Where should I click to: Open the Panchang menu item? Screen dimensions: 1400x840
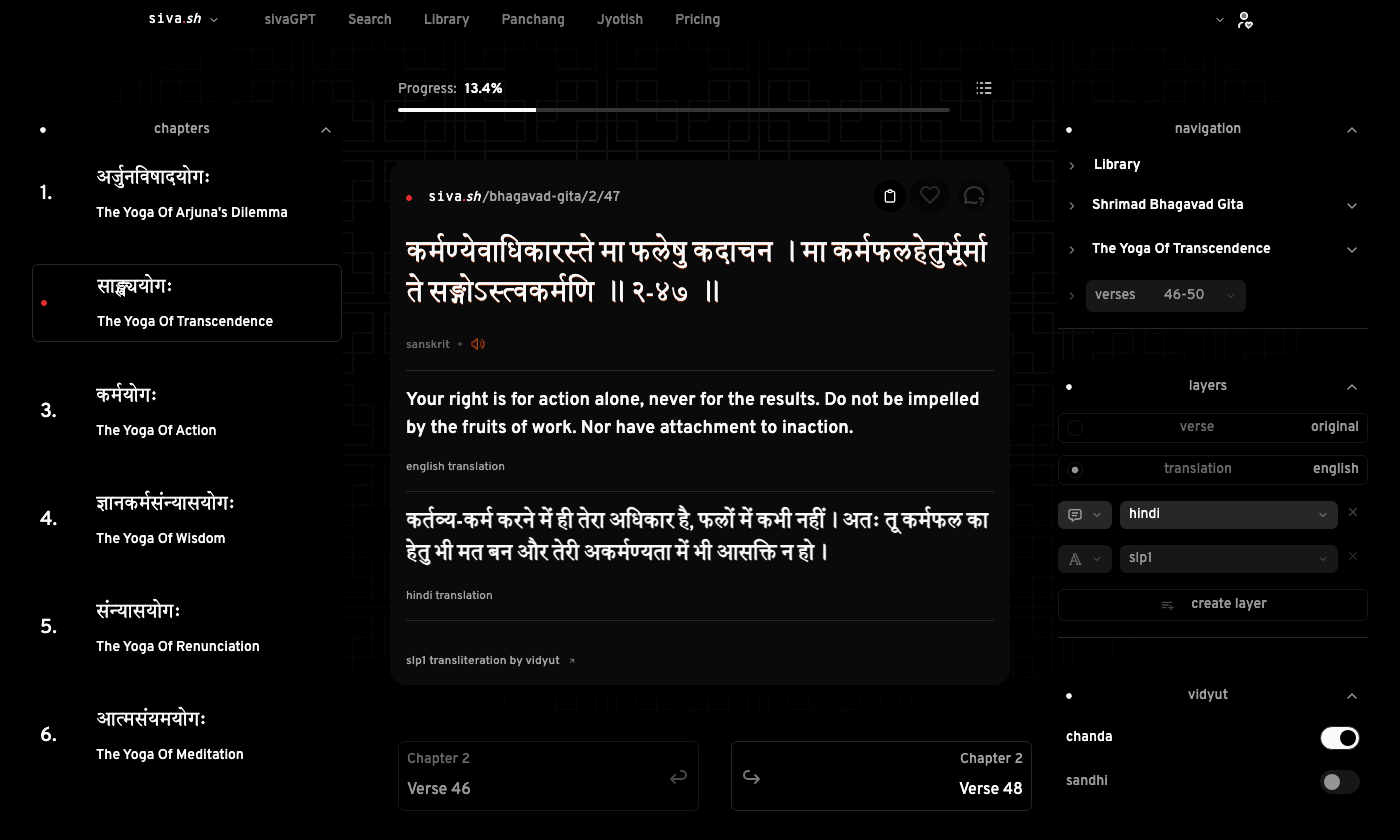point(533,19)
